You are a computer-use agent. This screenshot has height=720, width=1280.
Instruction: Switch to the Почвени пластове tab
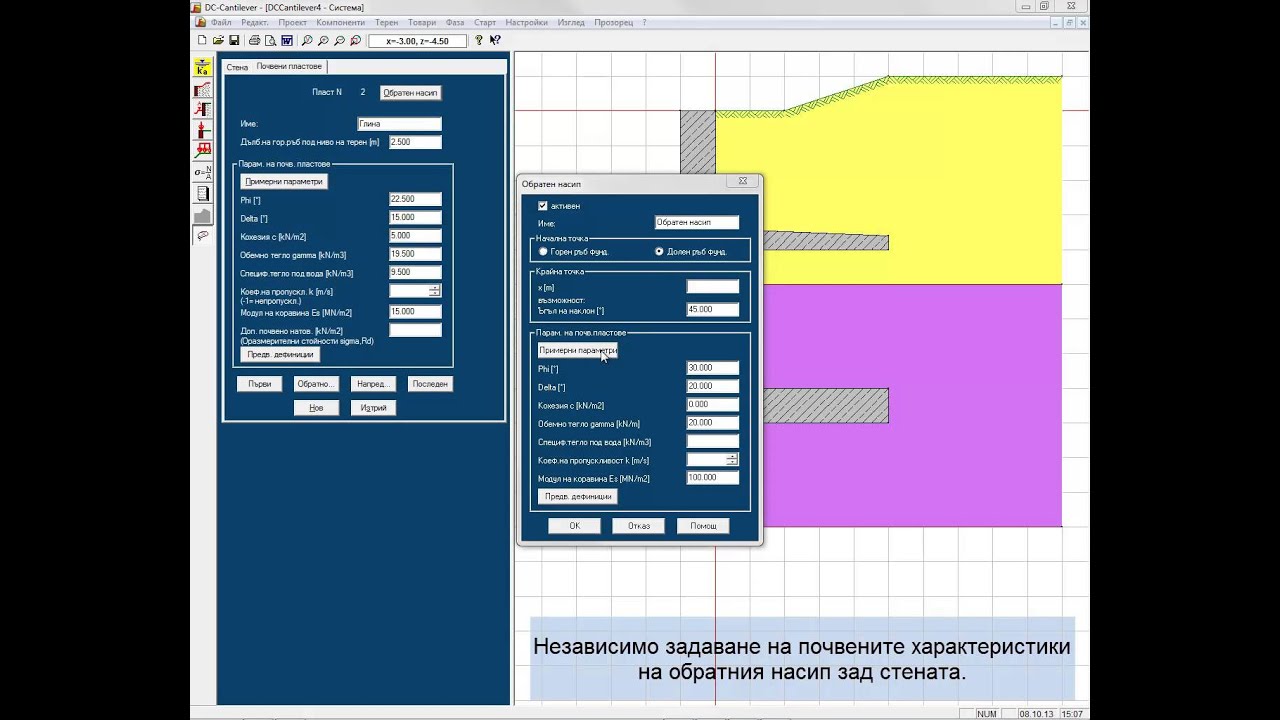coord(289,66)
